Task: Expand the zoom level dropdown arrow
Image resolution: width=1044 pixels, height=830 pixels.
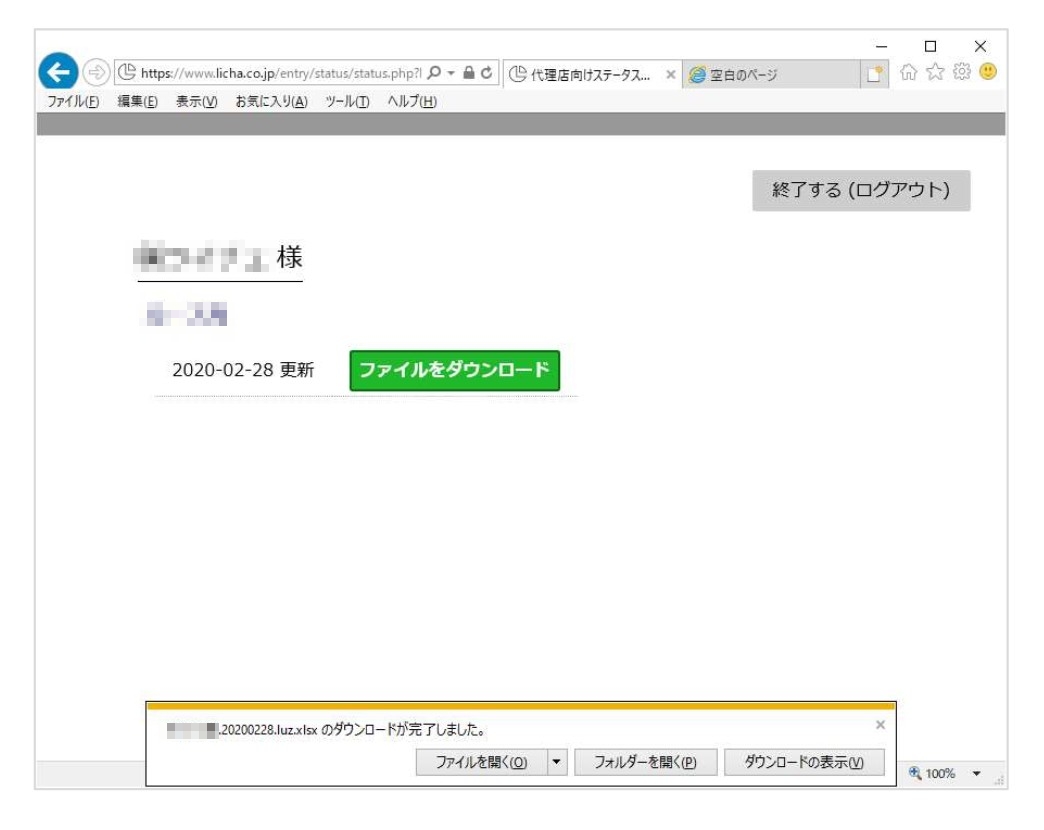Action: (x=977, y=773)
